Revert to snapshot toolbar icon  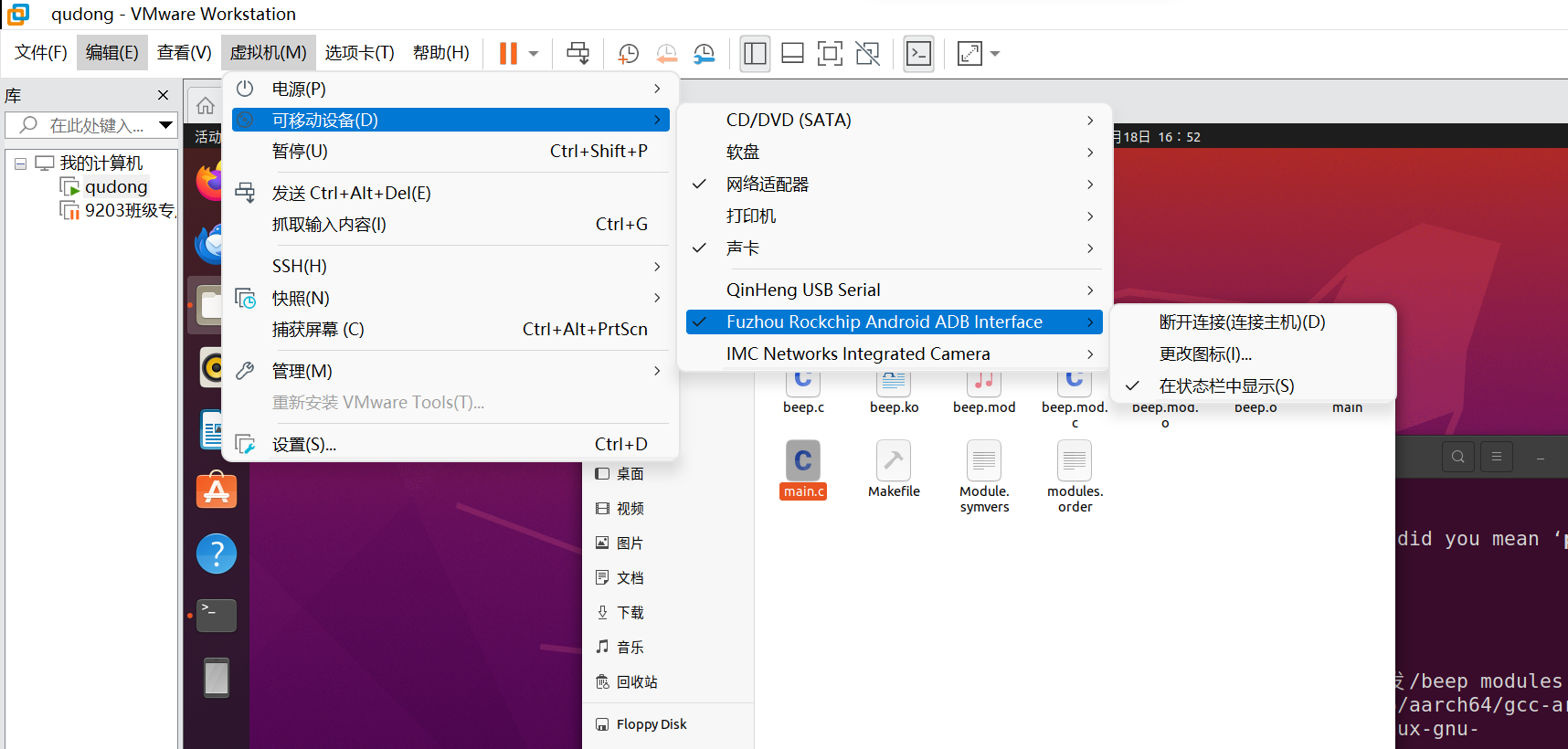pyautogui.click(x=667, y=54)
